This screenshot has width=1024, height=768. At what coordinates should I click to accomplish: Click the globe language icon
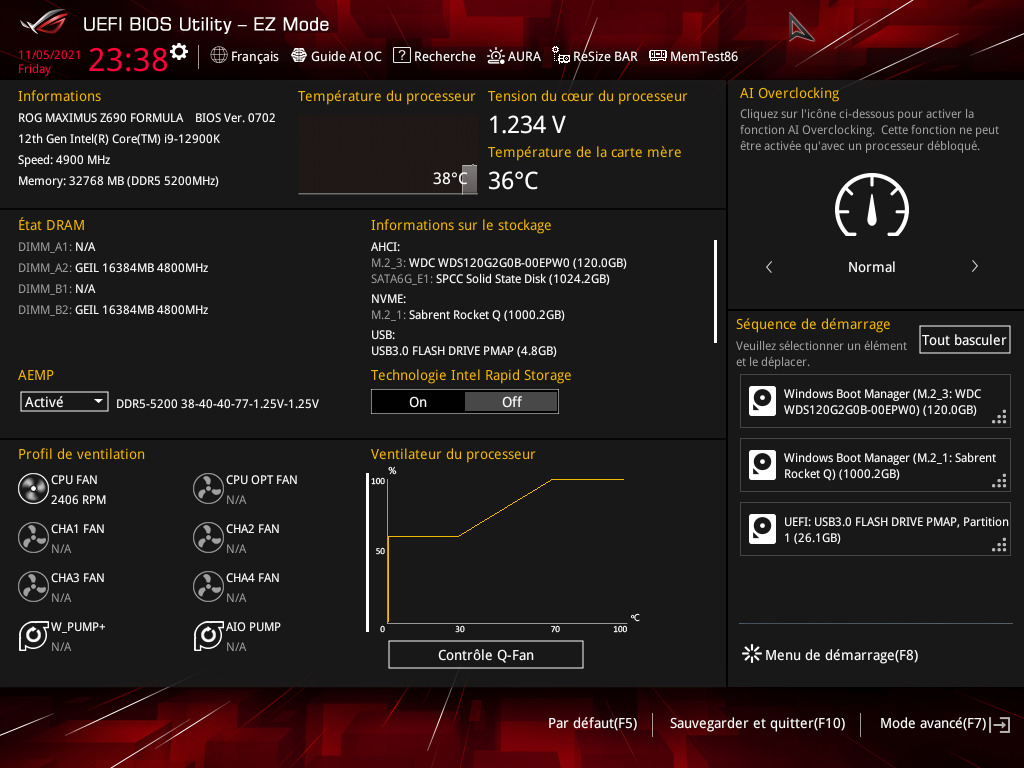tap(219, 56)
